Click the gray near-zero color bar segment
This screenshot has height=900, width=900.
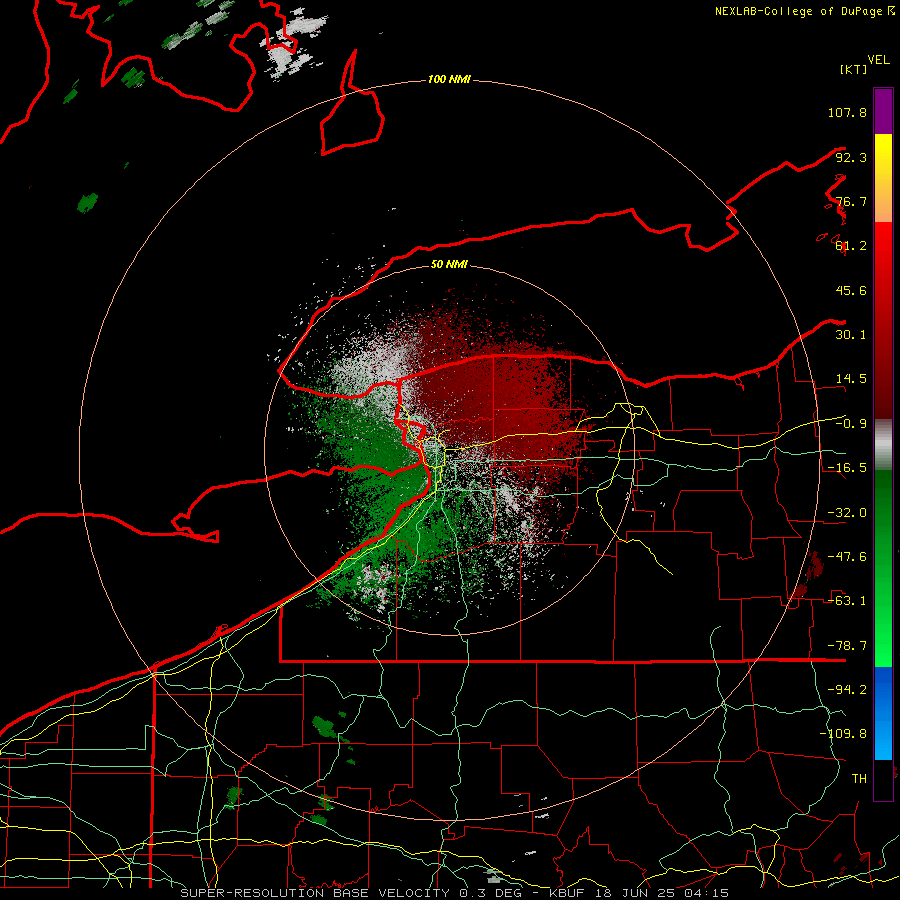click(883, 445)
